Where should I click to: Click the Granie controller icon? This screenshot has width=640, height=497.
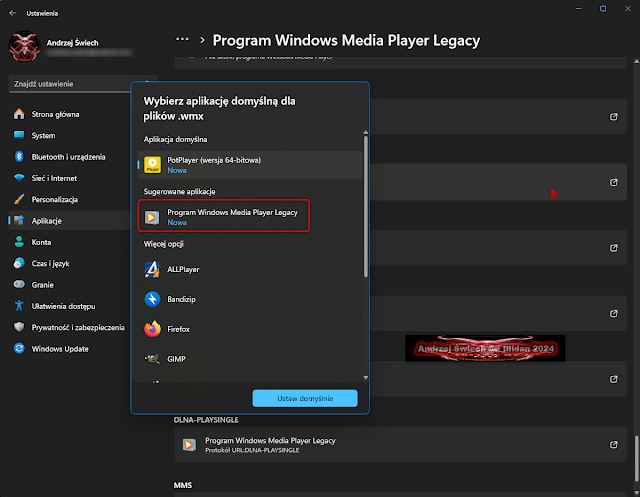(19, 284)
